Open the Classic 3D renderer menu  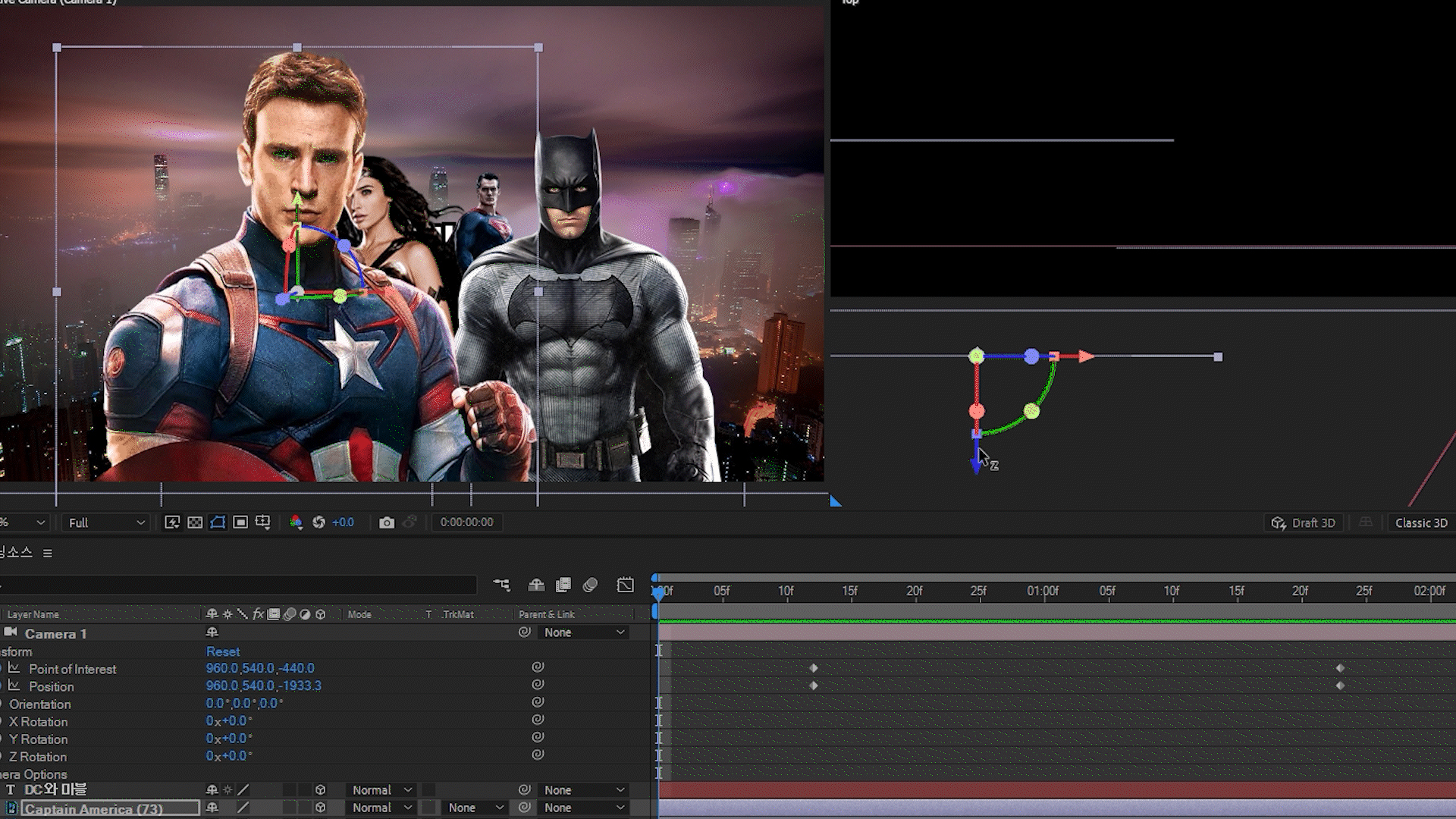[1421, 522]
